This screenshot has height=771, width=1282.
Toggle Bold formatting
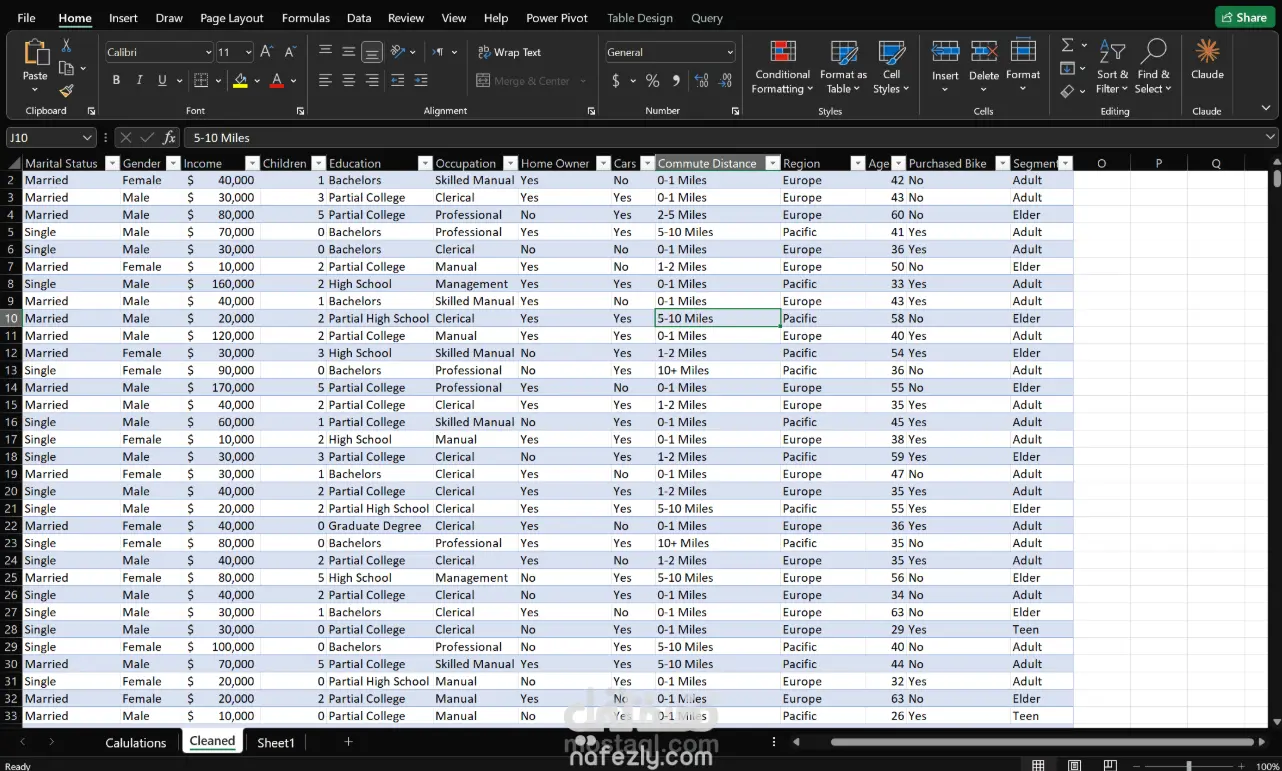click(x=116, y=80)
